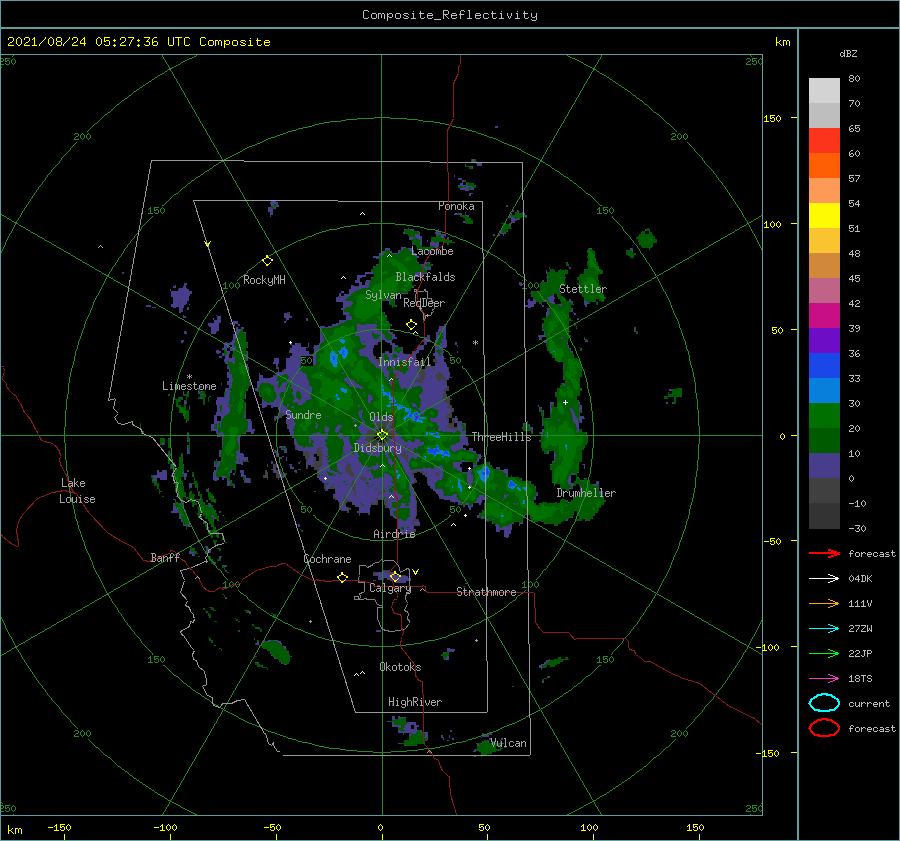Select the blue 33–36 dBZ swatch

coord(824,366)
